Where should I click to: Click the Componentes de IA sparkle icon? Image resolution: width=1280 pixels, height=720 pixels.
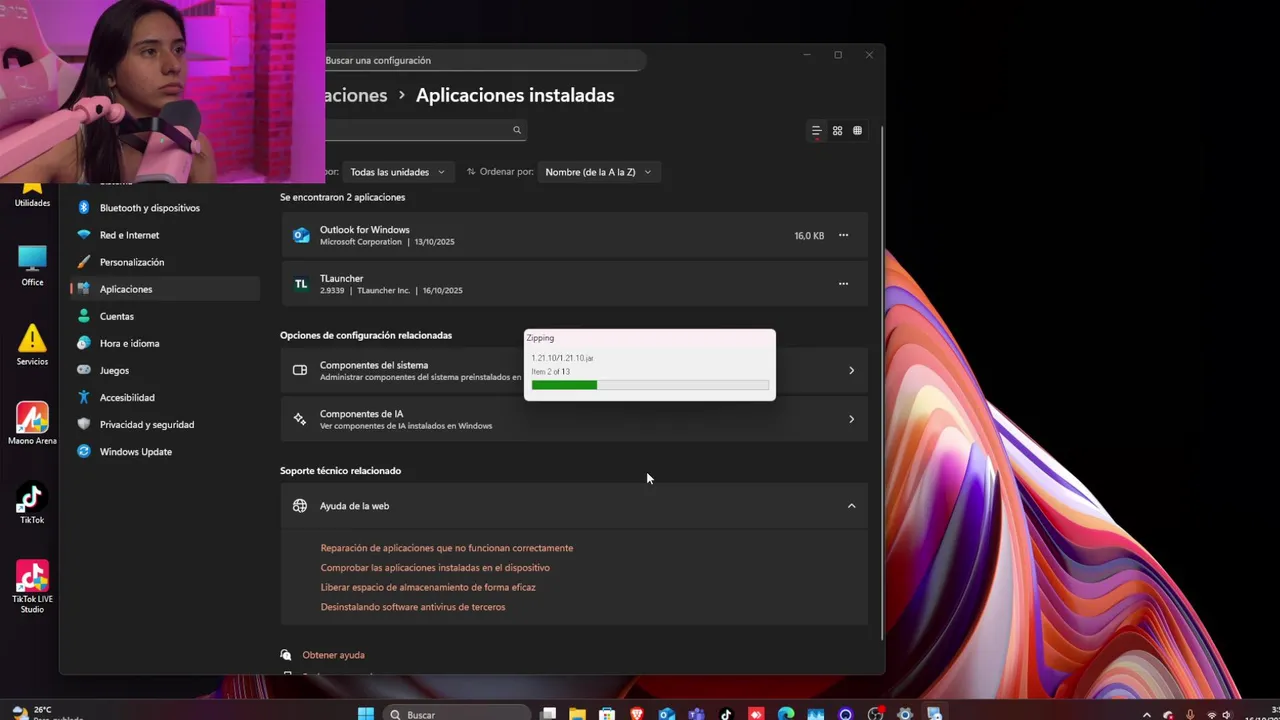[300, 419]
